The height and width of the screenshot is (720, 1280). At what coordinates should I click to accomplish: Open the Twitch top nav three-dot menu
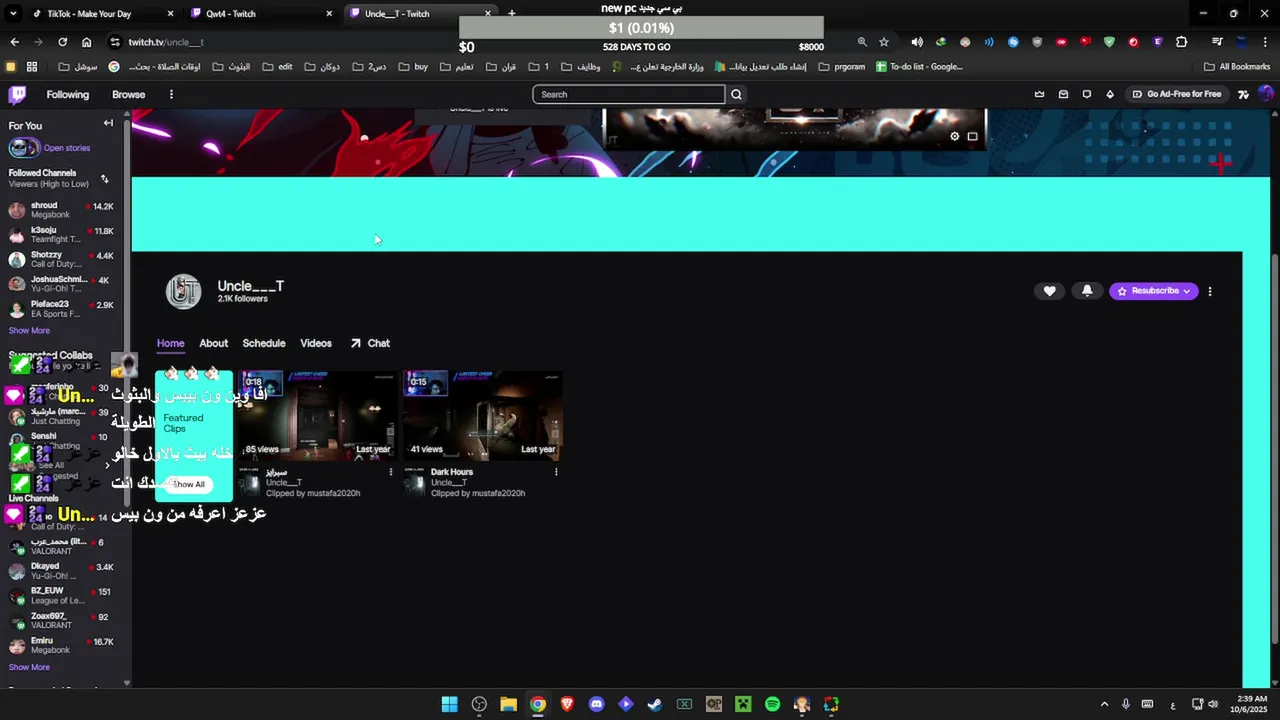point(171,94)
